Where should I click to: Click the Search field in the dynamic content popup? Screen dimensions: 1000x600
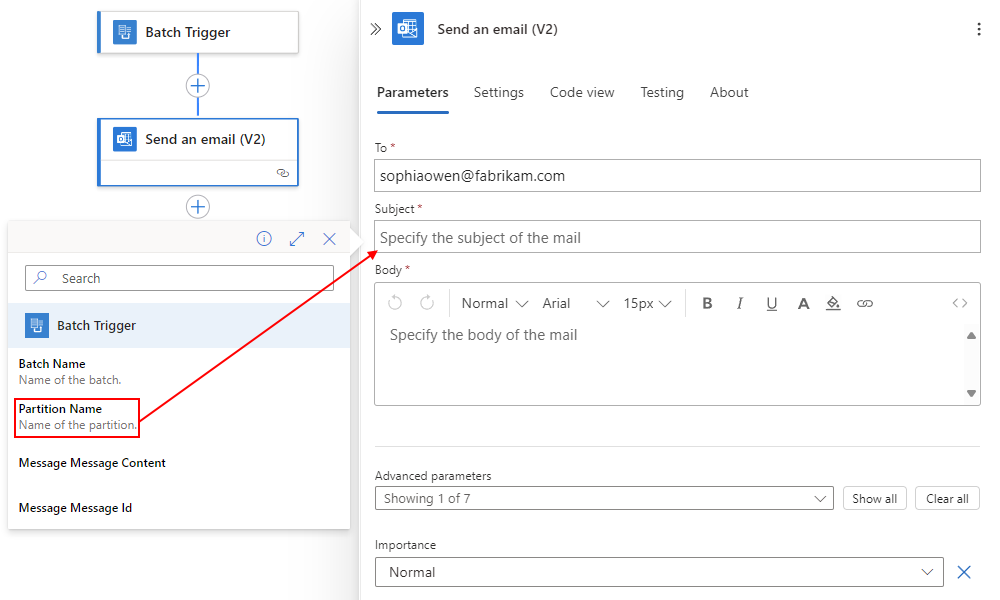[x=179, y=278]
